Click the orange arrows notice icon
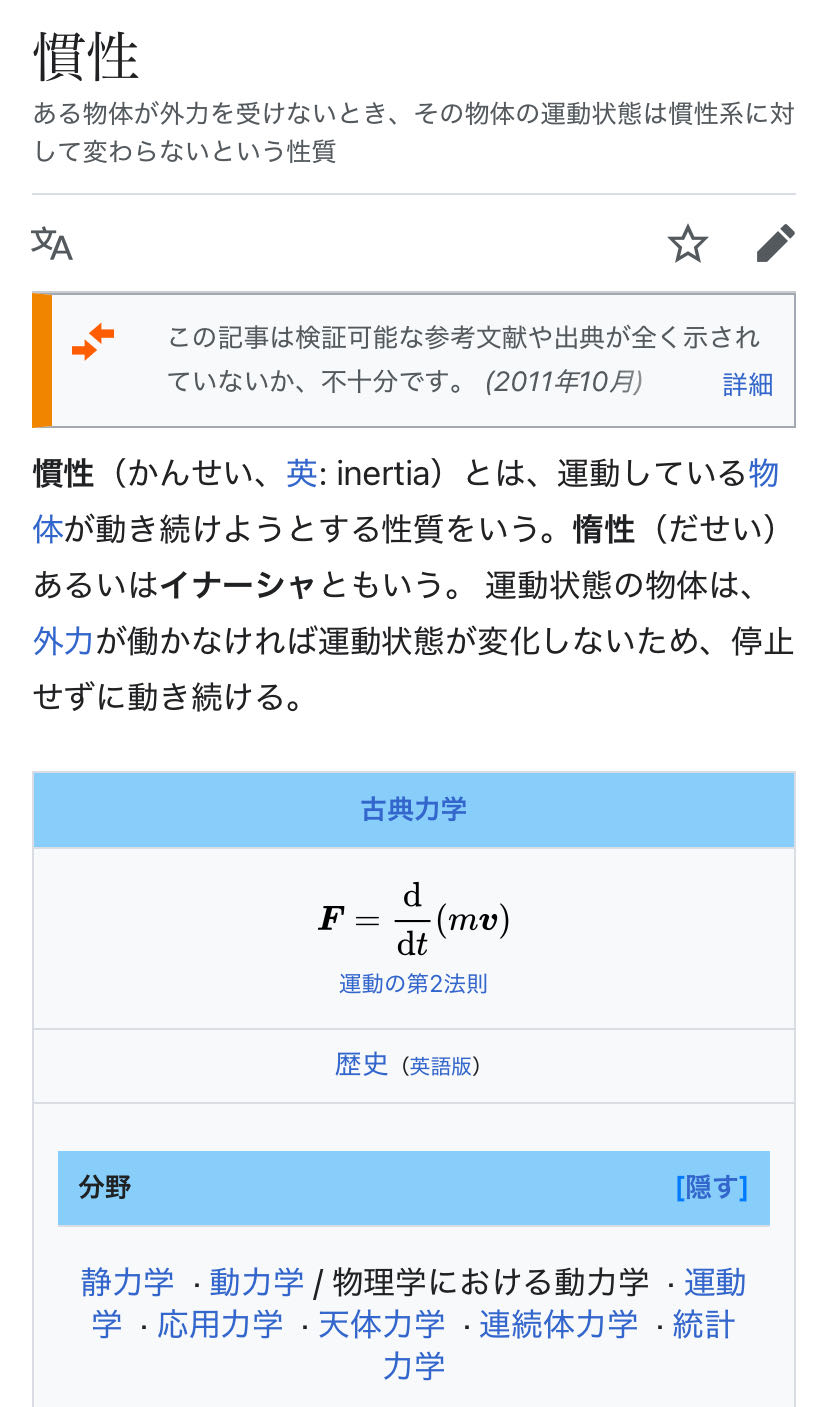 93,343
